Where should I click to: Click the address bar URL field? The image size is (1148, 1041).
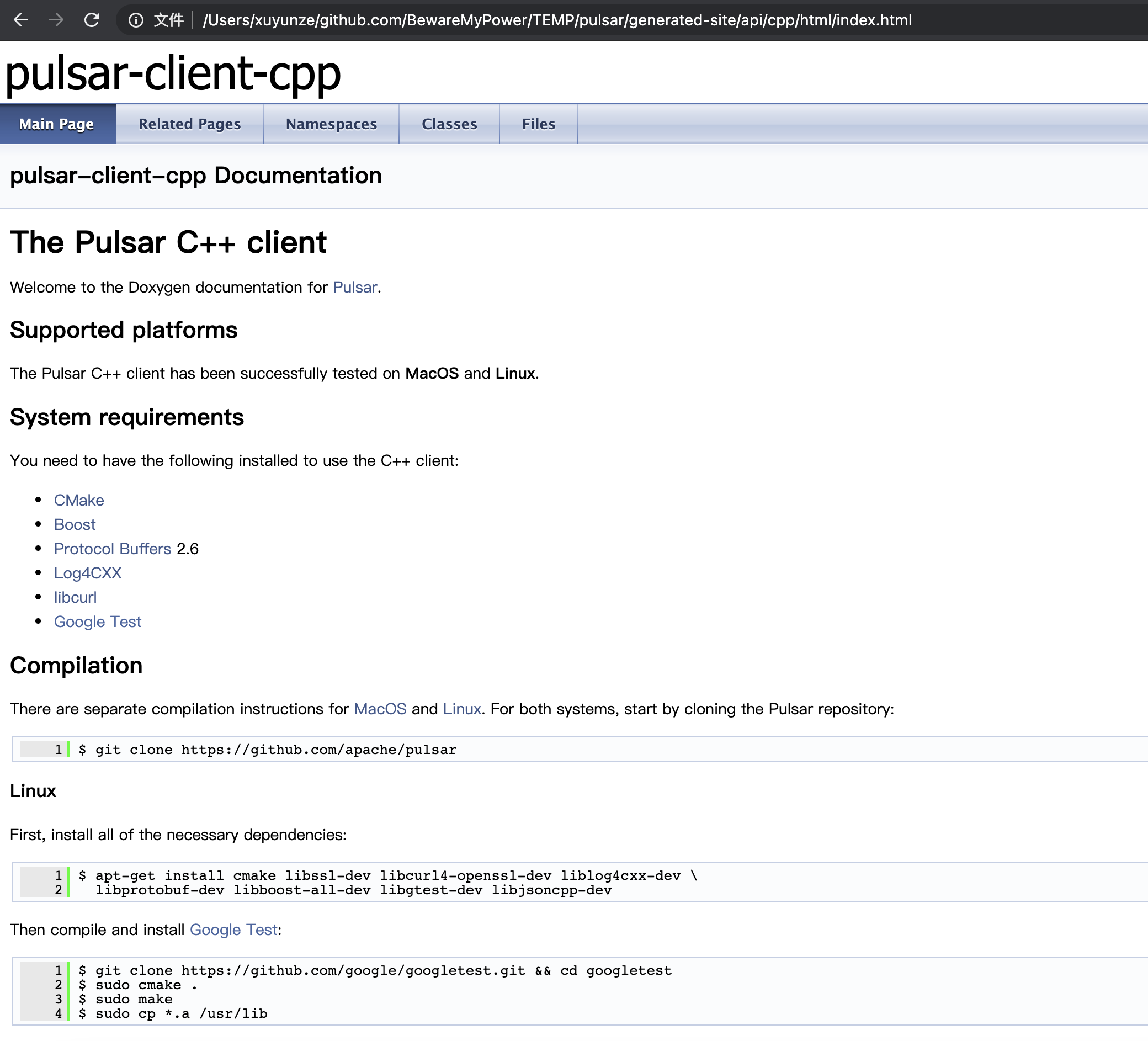(556, 20)
